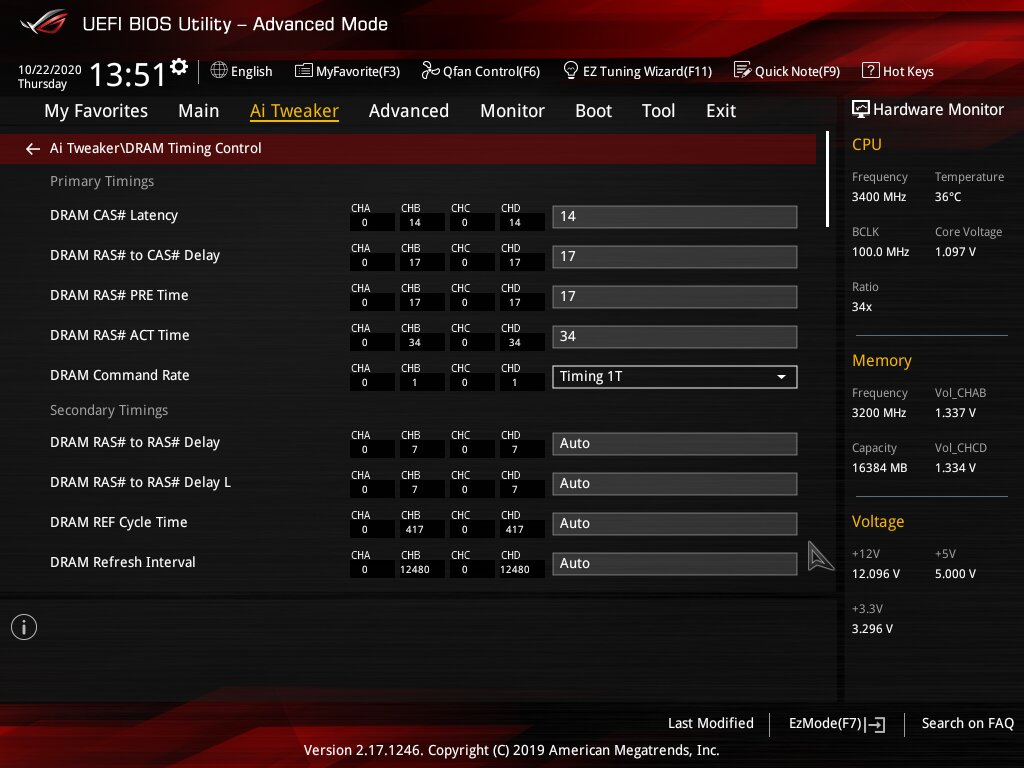Screen dimensions: 1024x768
Task: Click Last Modified at bottom
Action: (711, 723)
